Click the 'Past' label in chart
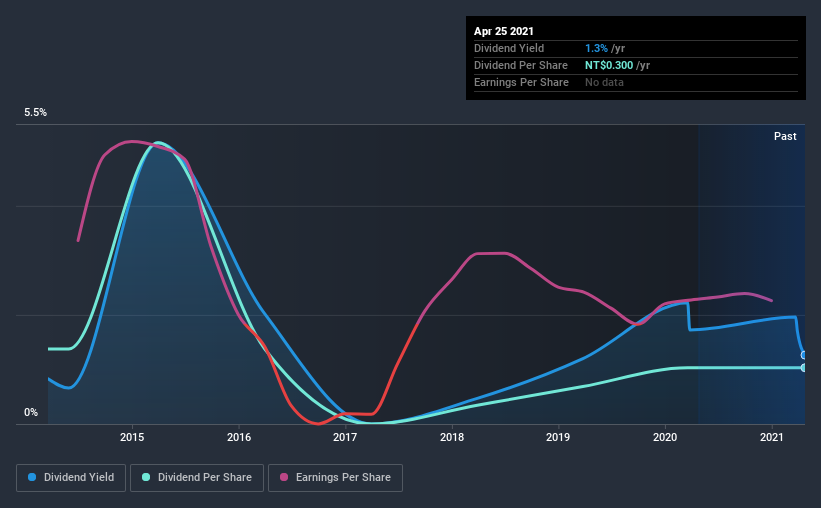This screenshot has height=508, width=821. pyautogui.click(x=785, y=136)
